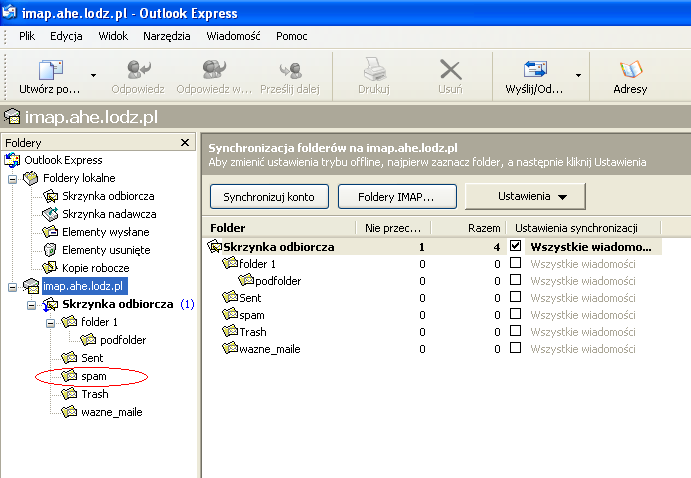Sort by the Folder column header
The height and width of the screenshot is (478, 691).
(279, 228)
